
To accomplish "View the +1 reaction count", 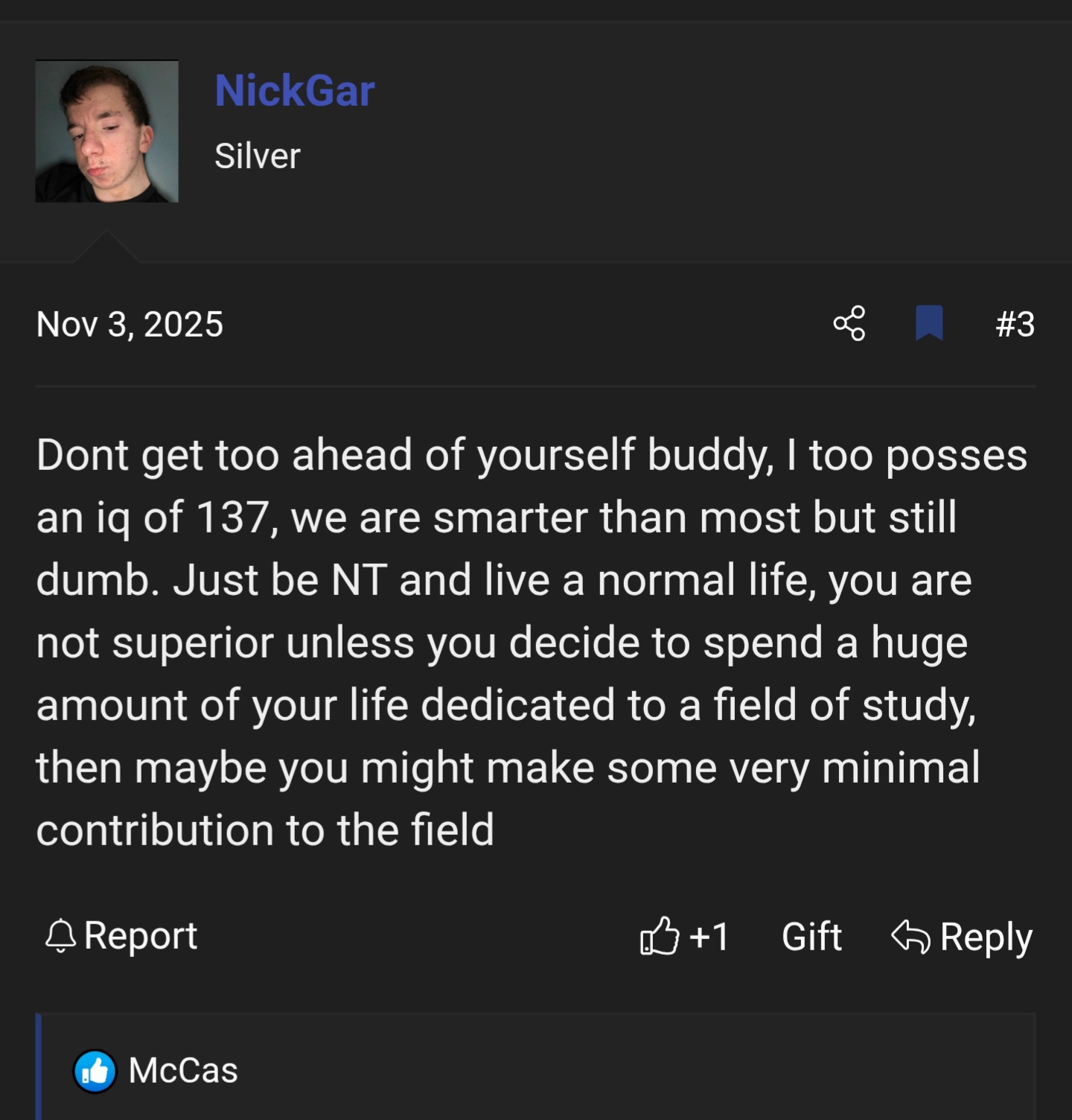I will pos(709,936).
